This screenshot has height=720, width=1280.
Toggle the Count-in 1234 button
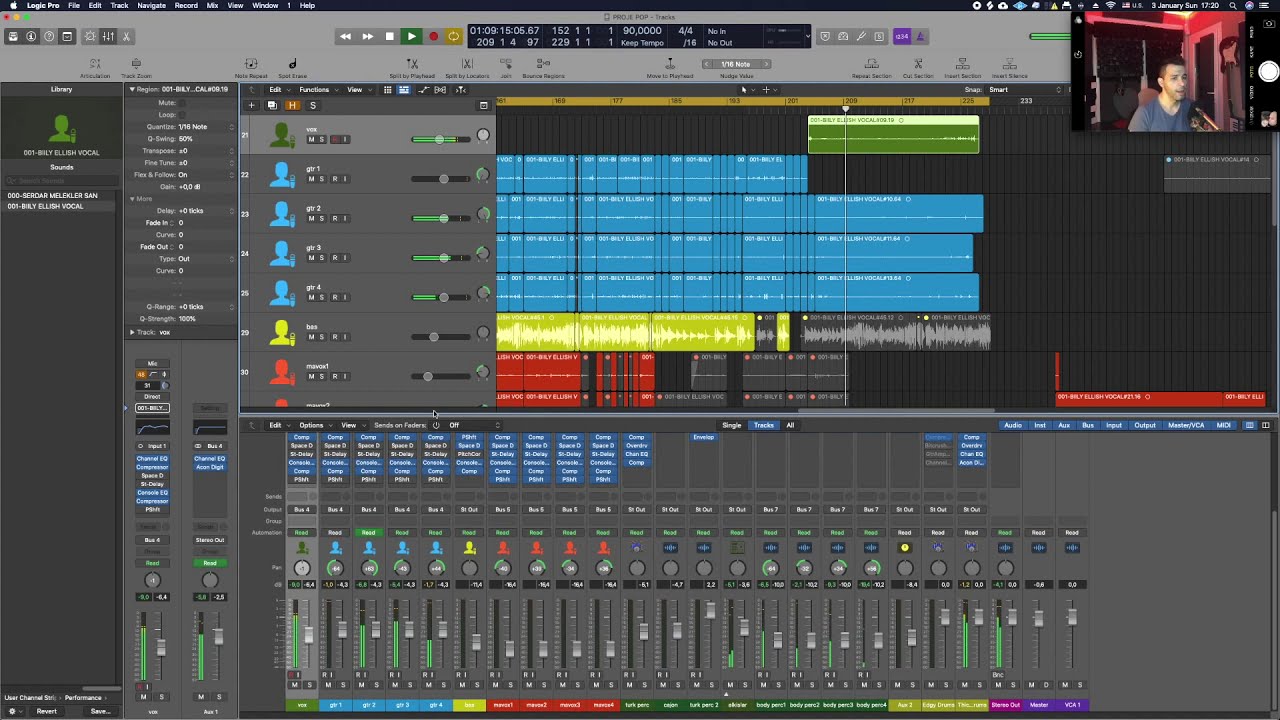click(902, 37)
